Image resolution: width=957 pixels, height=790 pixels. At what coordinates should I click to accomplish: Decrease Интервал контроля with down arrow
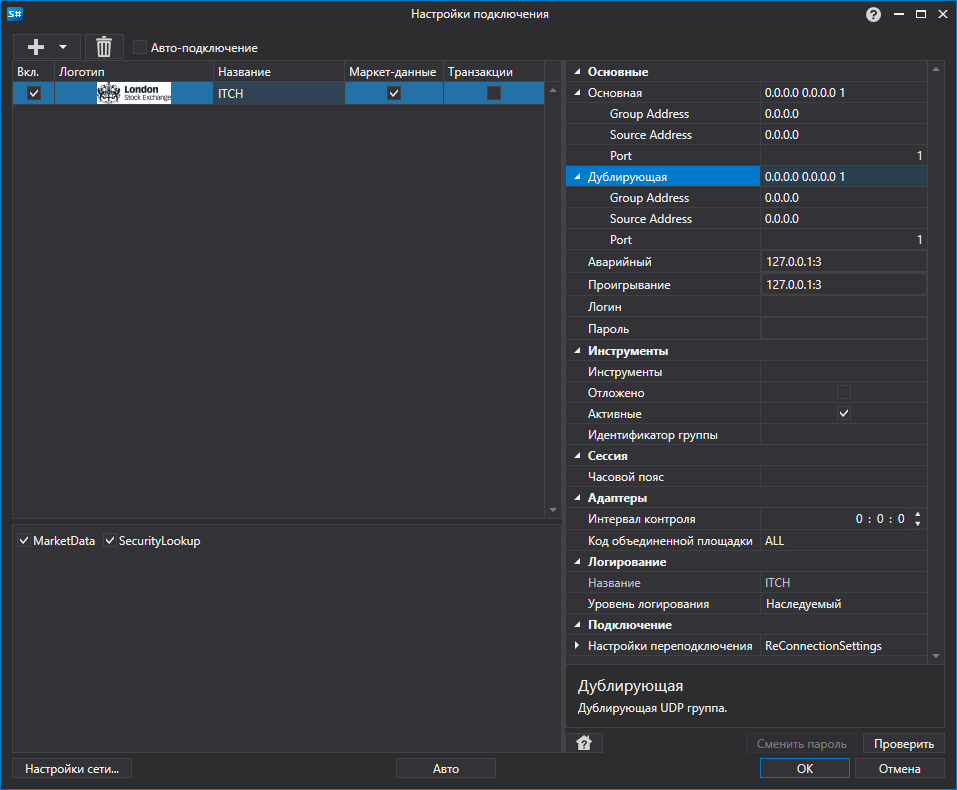click(x=917, y=524)
